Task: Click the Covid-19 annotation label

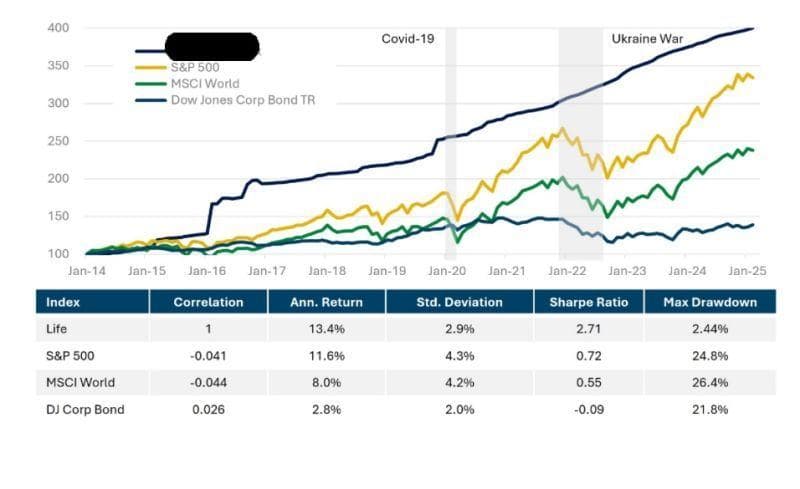Action: coord(410,39)
